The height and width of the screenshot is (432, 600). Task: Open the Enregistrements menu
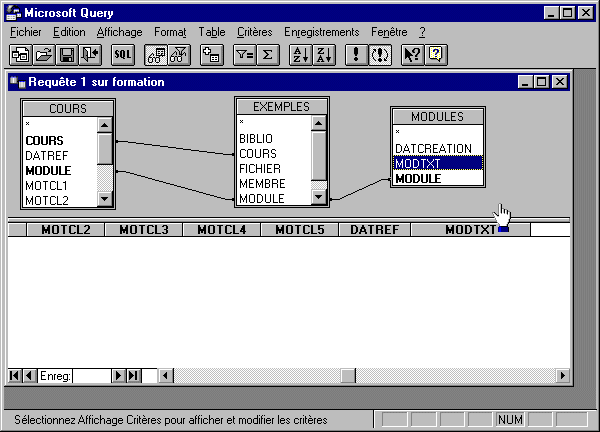[x=321, y=32]
